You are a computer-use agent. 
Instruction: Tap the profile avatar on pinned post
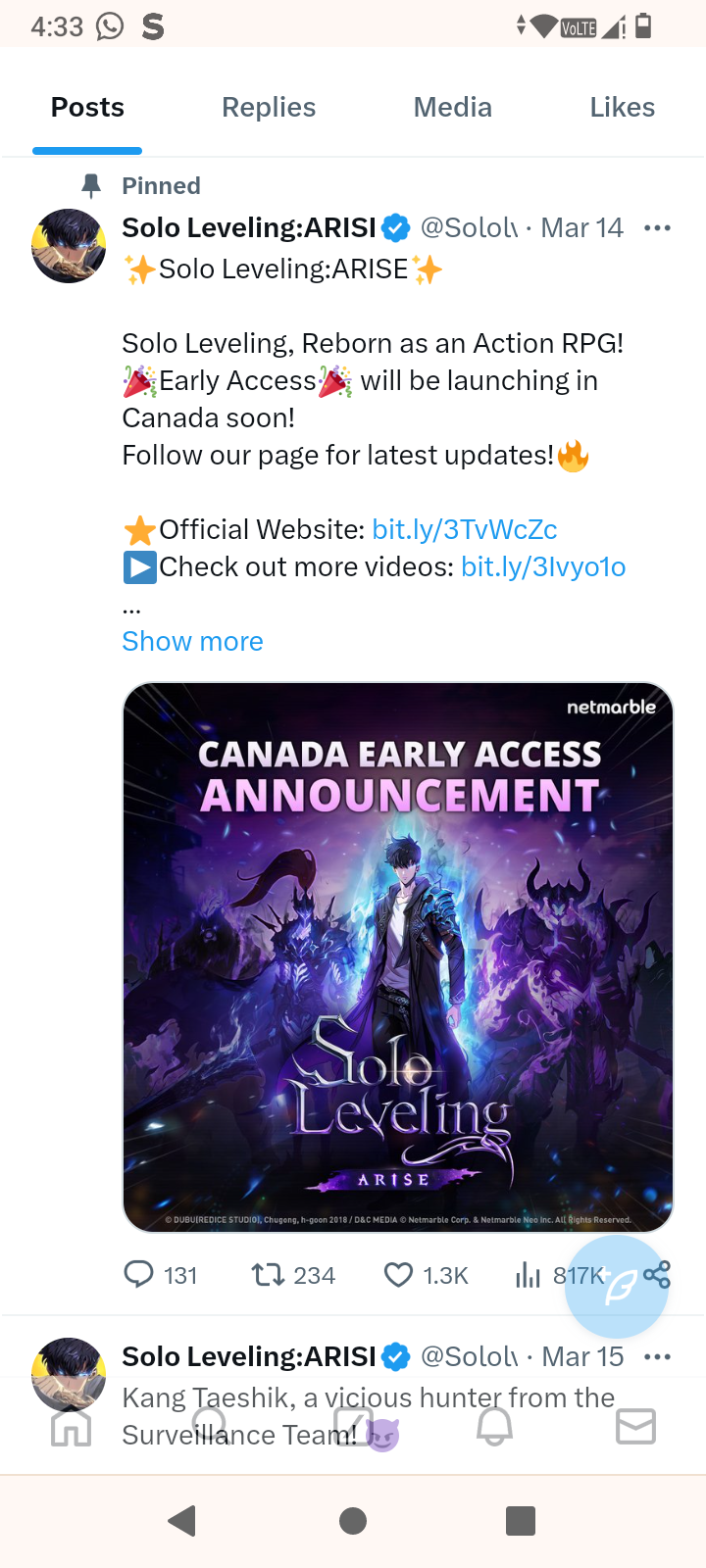coord(69,246)
